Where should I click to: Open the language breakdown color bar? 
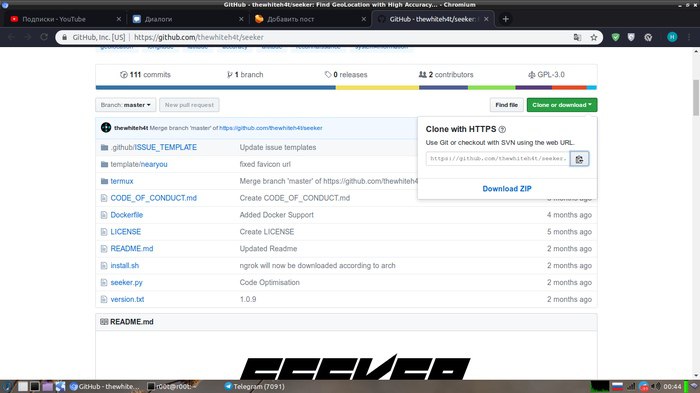pyautogui.click(x=346, y=88)
